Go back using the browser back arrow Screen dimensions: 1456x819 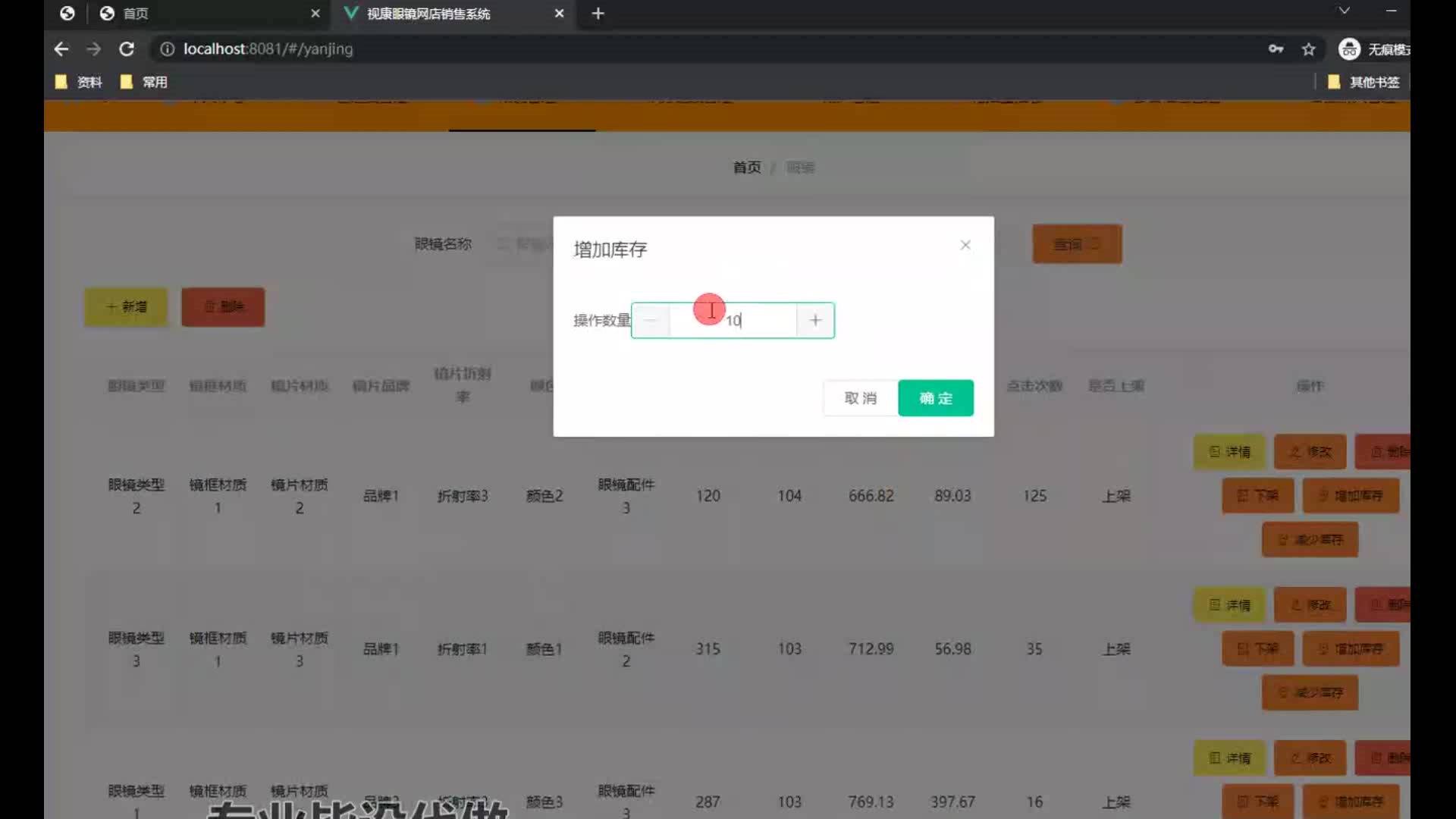61,49
